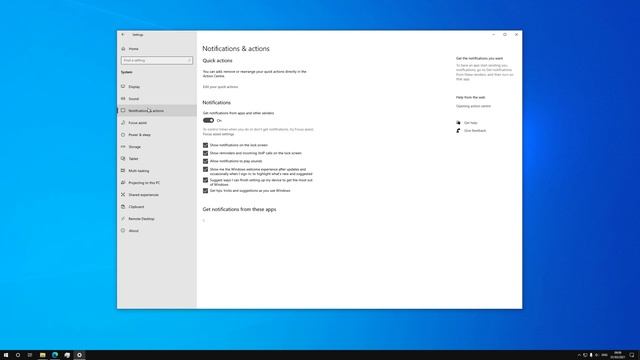Click the Projecting to this PC icon
Screen dimensions: 640x360
click(123, 182)
